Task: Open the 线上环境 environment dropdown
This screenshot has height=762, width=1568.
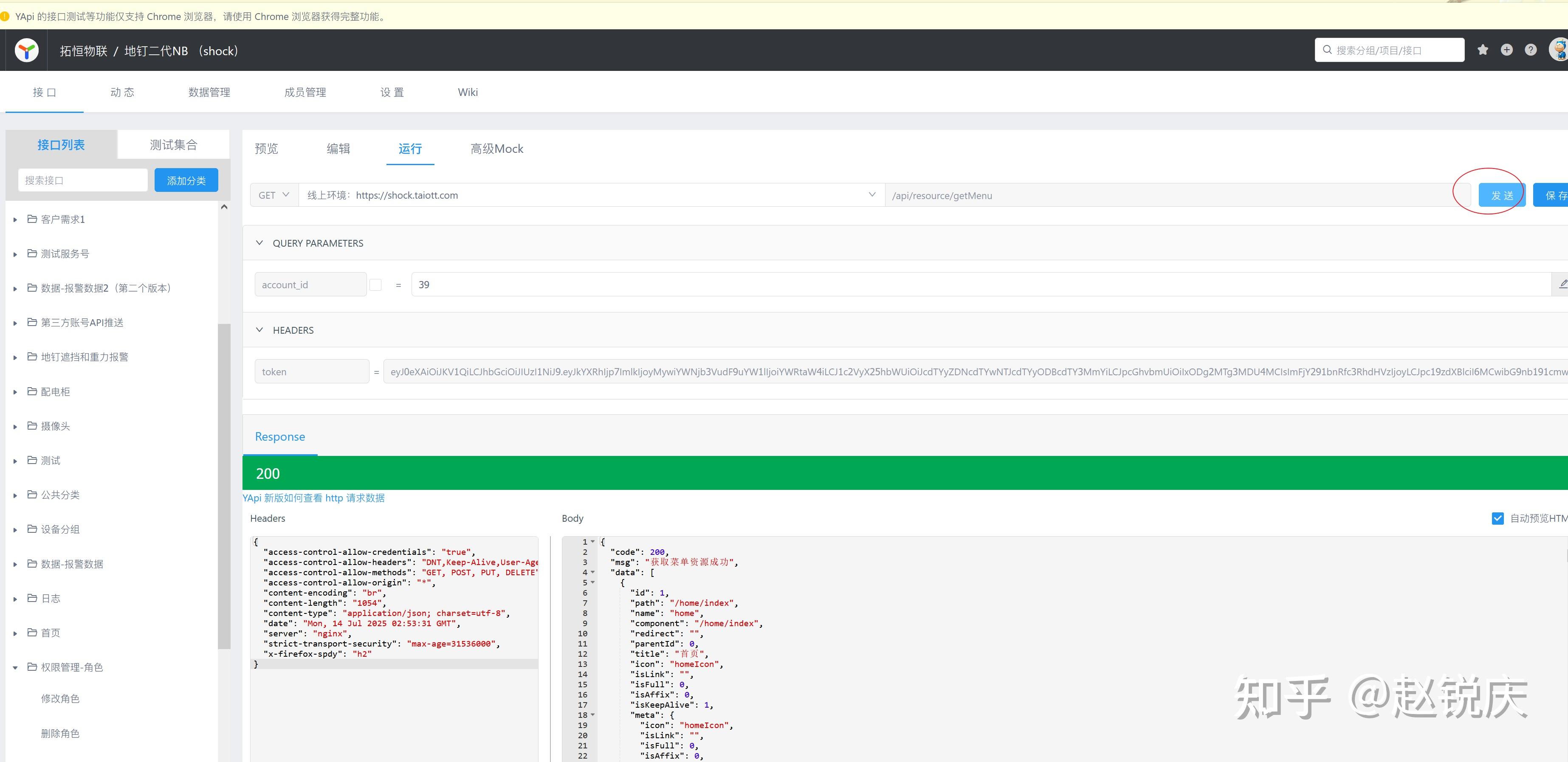Action: click(591, 195)
